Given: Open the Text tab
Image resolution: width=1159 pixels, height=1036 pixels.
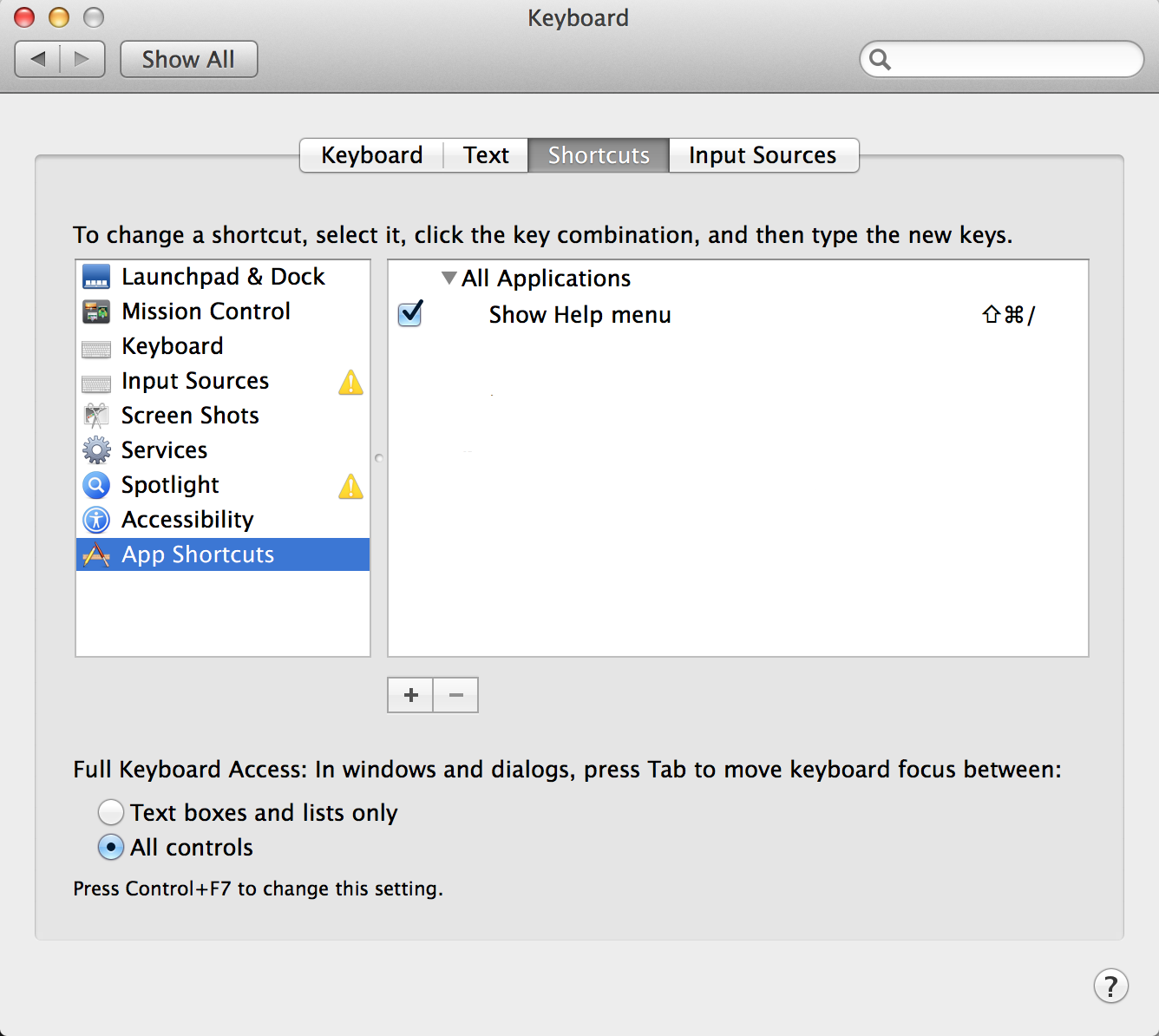Looking at the screenshot, I should point(486,155).
